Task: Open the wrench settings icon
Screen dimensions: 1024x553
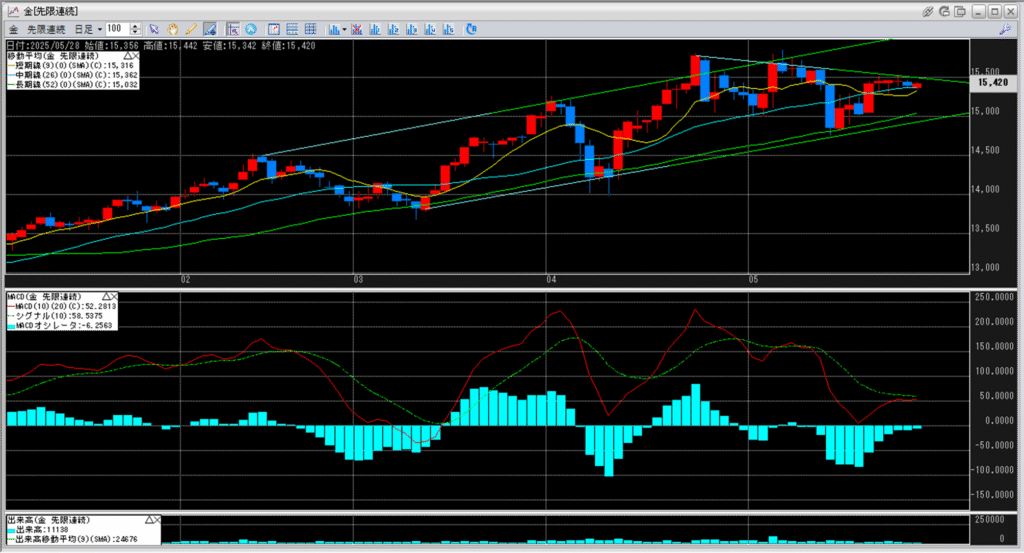Action: click(x=1005, y=29)
